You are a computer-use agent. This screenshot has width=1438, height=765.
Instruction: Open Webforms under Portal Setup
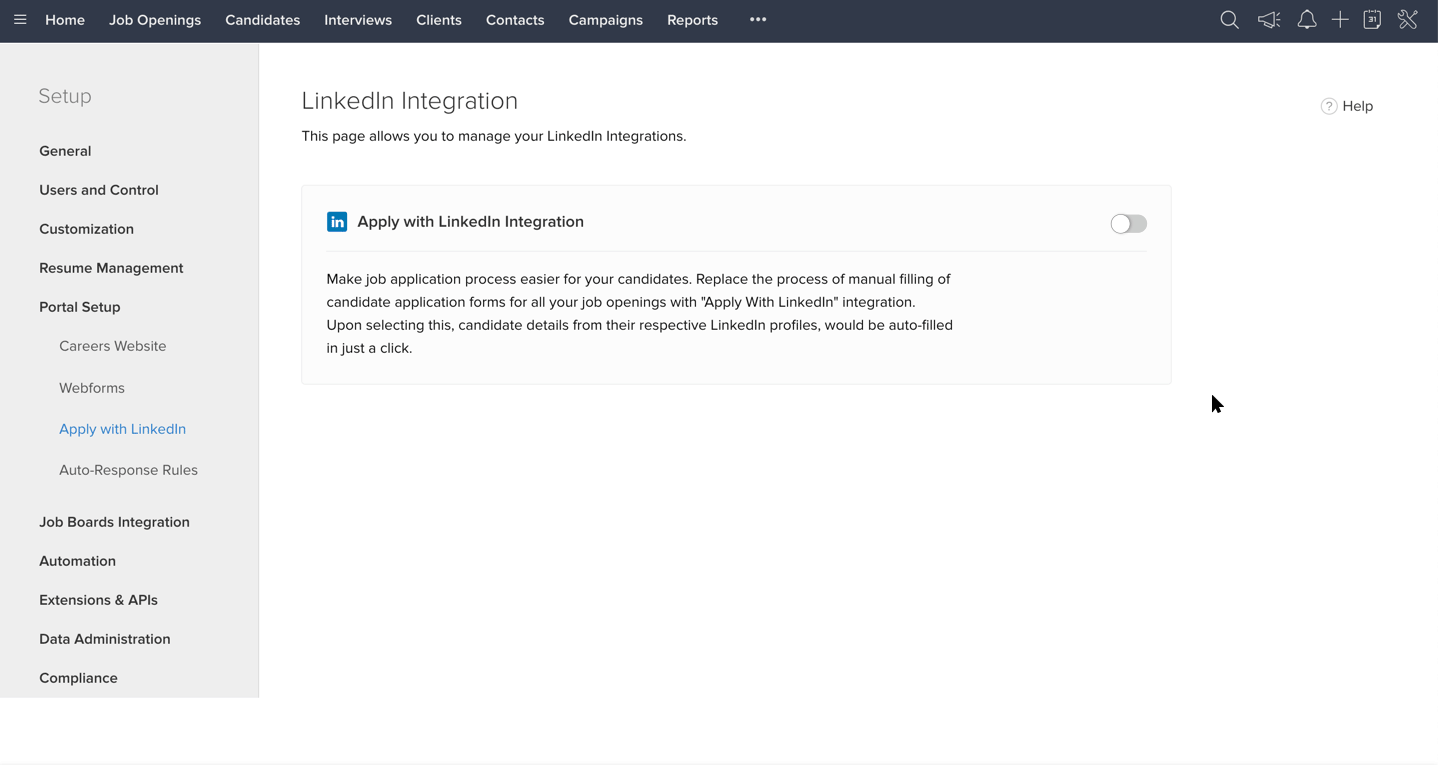tap(92, 388)
